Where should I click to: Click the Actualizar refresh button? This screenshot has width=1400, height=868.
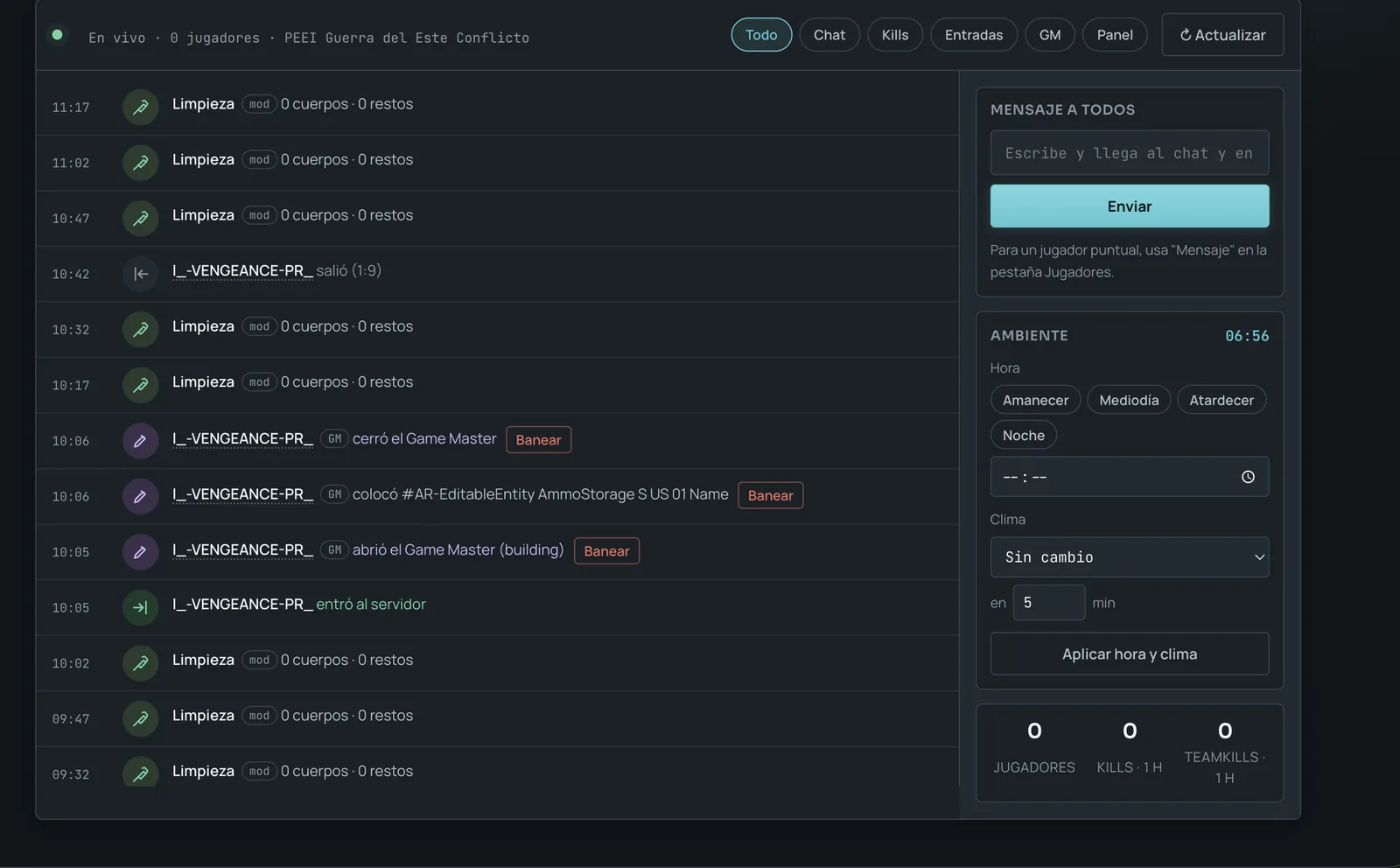(x=1222, y=35)
